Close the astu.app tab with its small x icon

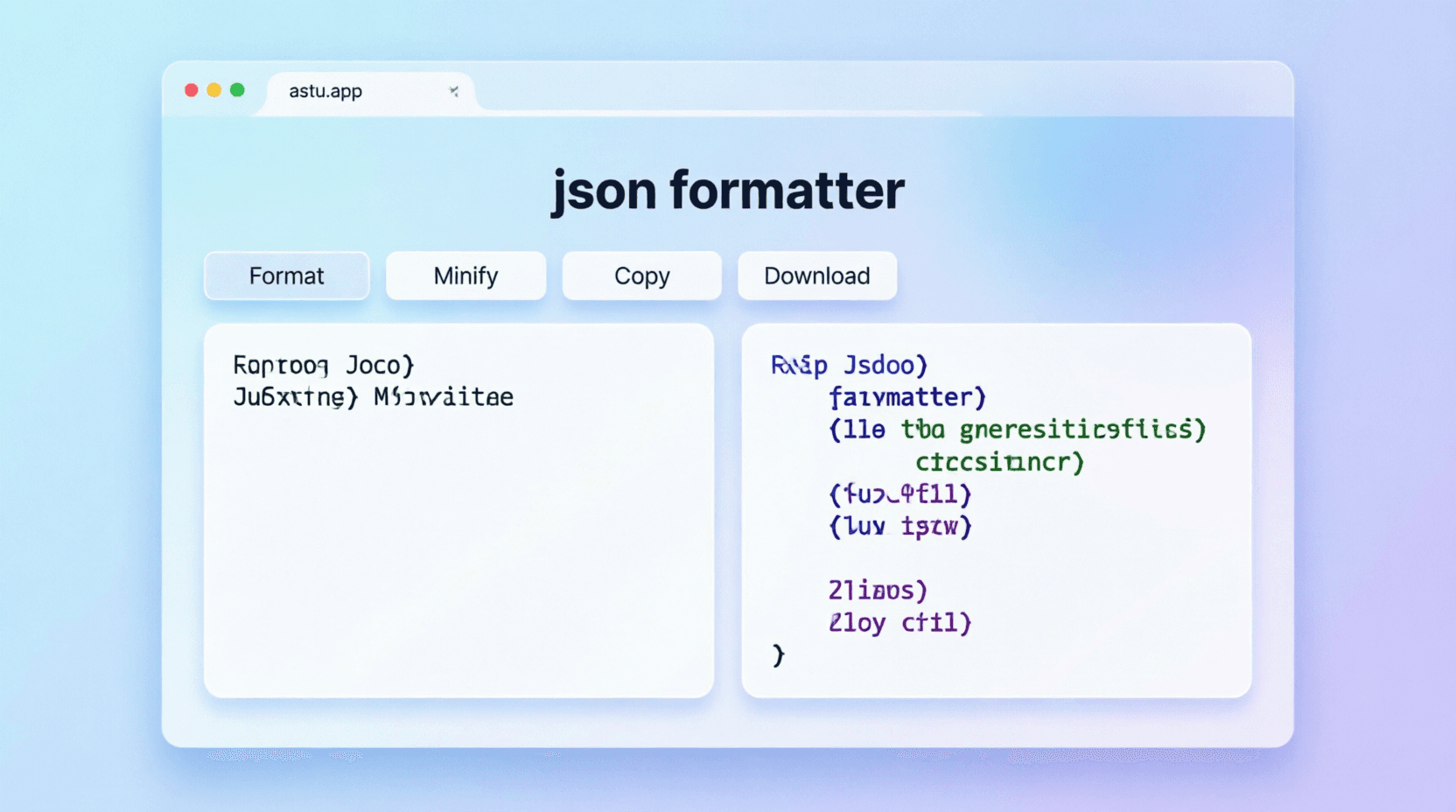point(454,90)
